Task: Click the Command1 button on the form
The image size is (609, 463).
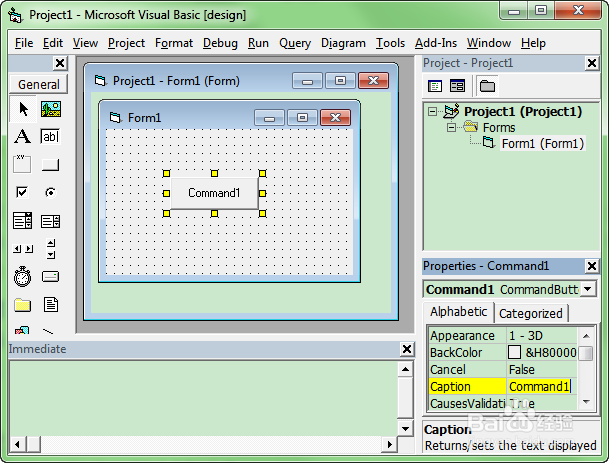Action: click(x=214, y=193)
